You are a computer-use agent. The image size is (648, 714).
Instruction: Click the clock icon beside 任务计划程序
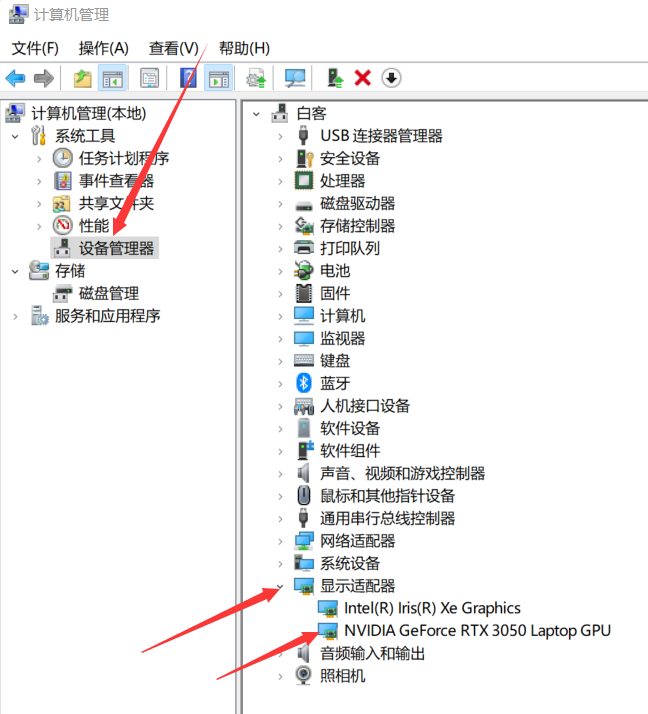pos(62,158)
